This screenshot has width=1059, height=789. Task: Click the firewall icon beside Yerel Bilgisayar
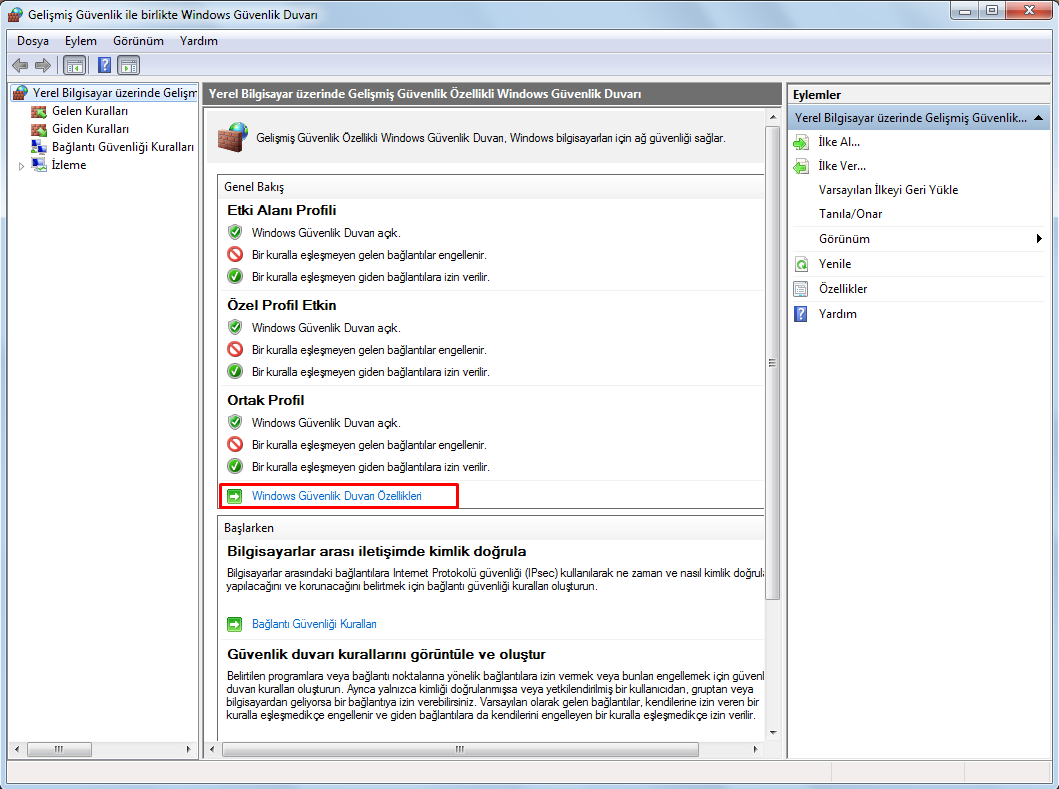[20, 93]
